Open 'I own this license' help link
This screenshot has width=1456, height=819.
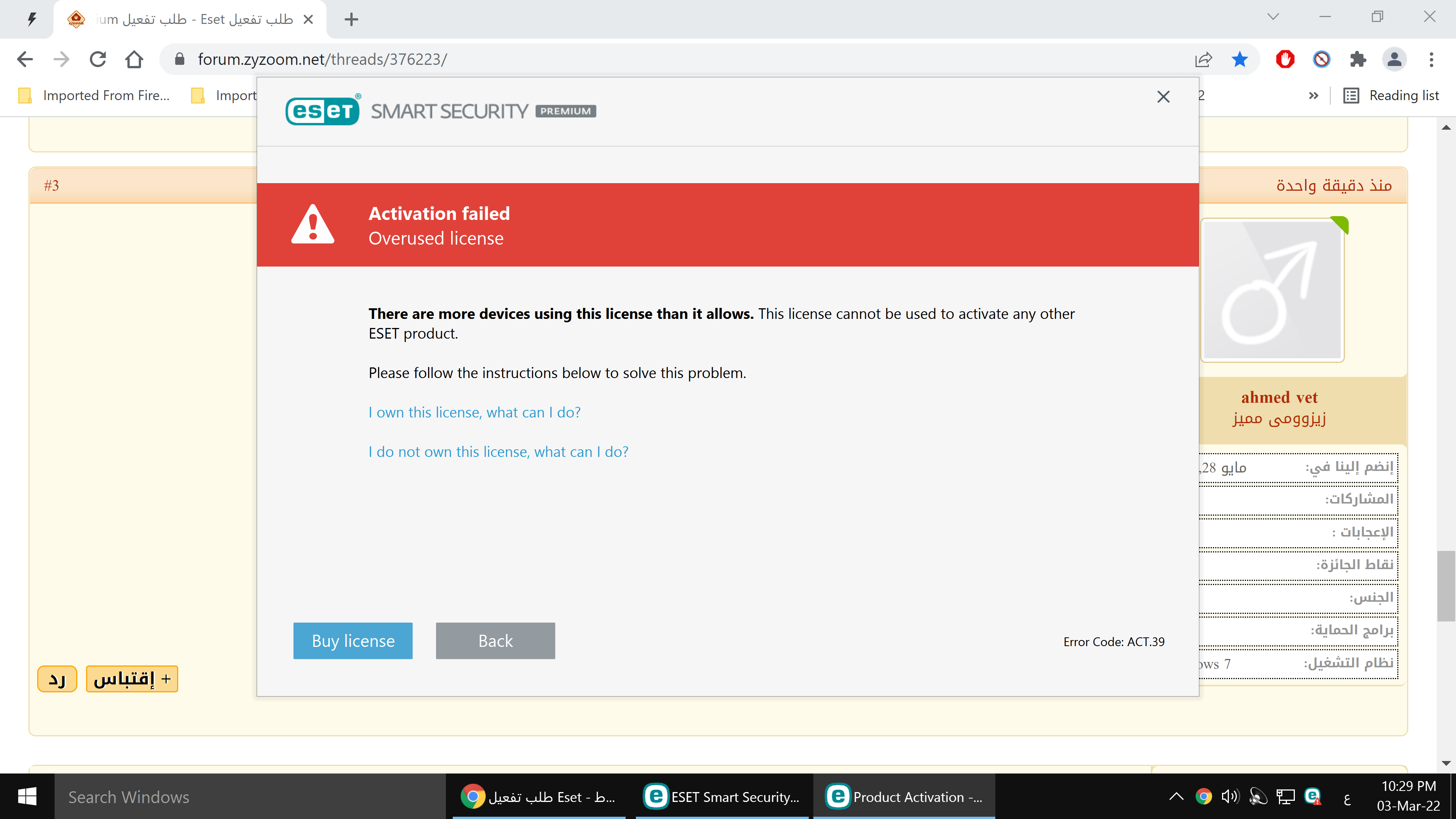click(474, 412)
